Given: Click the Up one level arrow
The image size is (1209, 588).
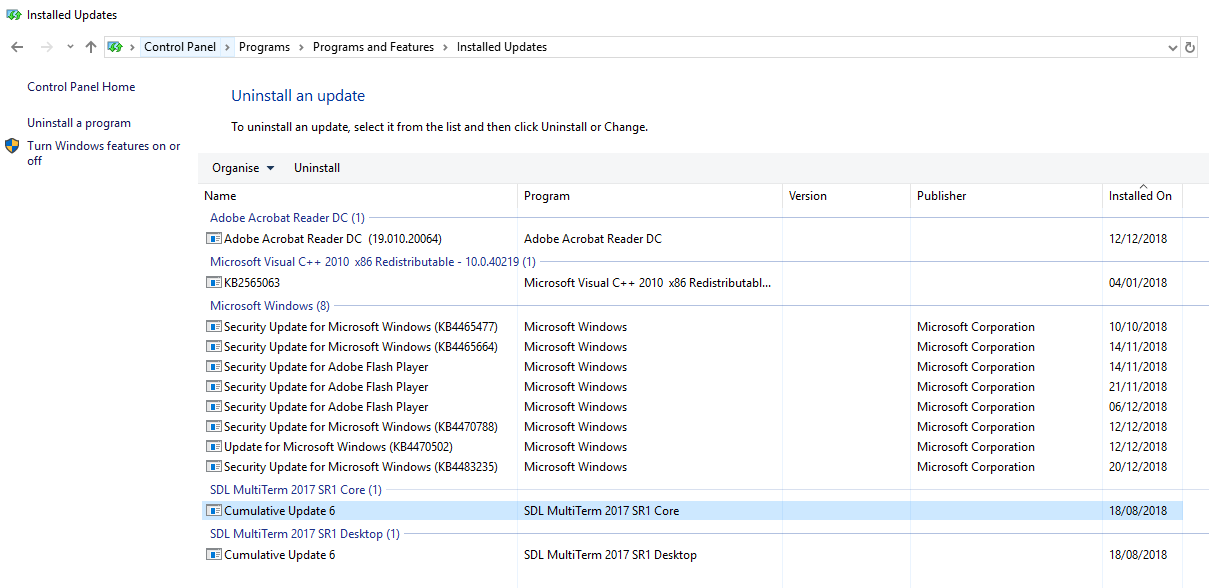Looking at the screenshot, I should pyautogui.click(x=91, y=47).
